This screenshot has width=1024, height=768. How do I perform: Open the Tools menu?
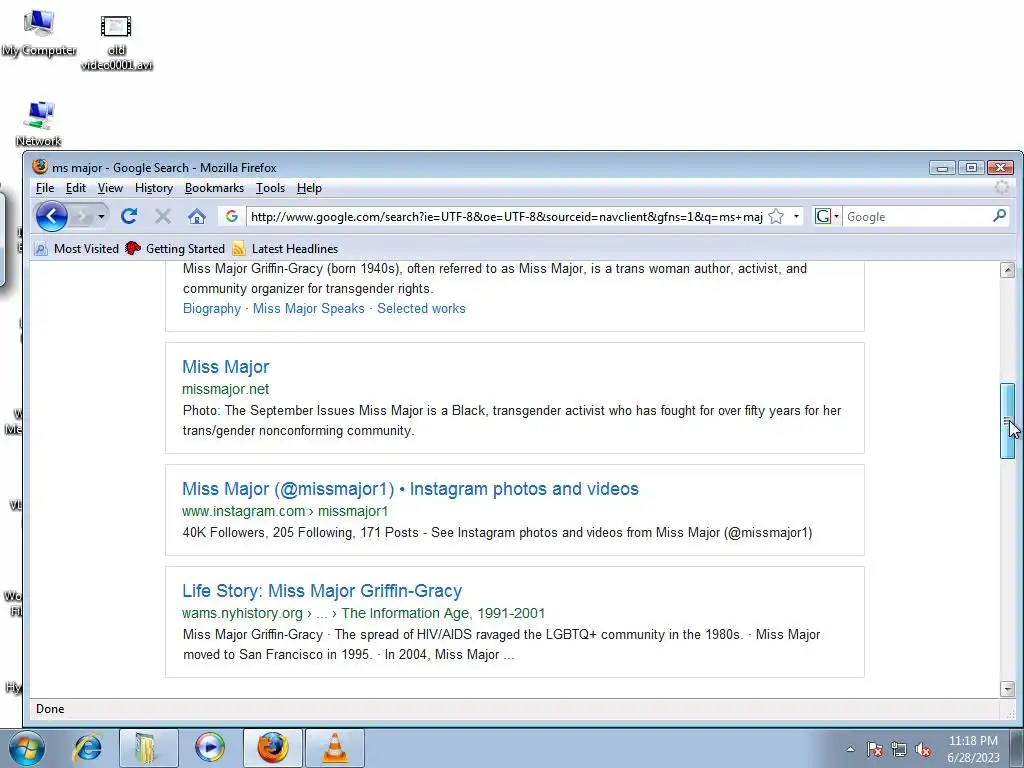tap(270, 188)
